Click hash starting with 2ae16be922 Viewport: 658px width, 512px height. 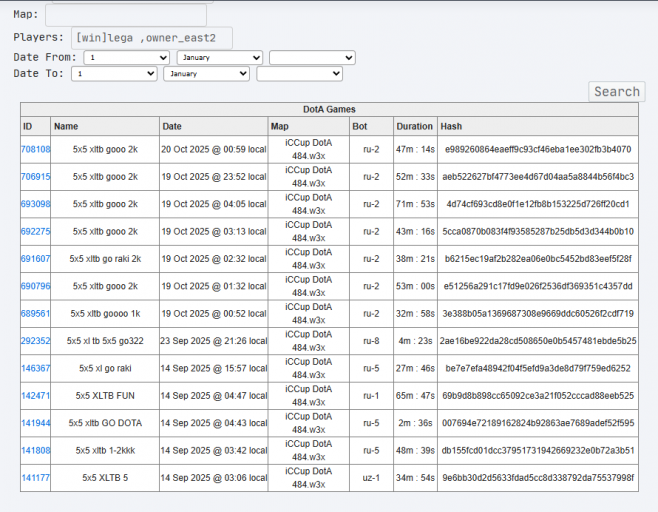click(x=538, y=341)
